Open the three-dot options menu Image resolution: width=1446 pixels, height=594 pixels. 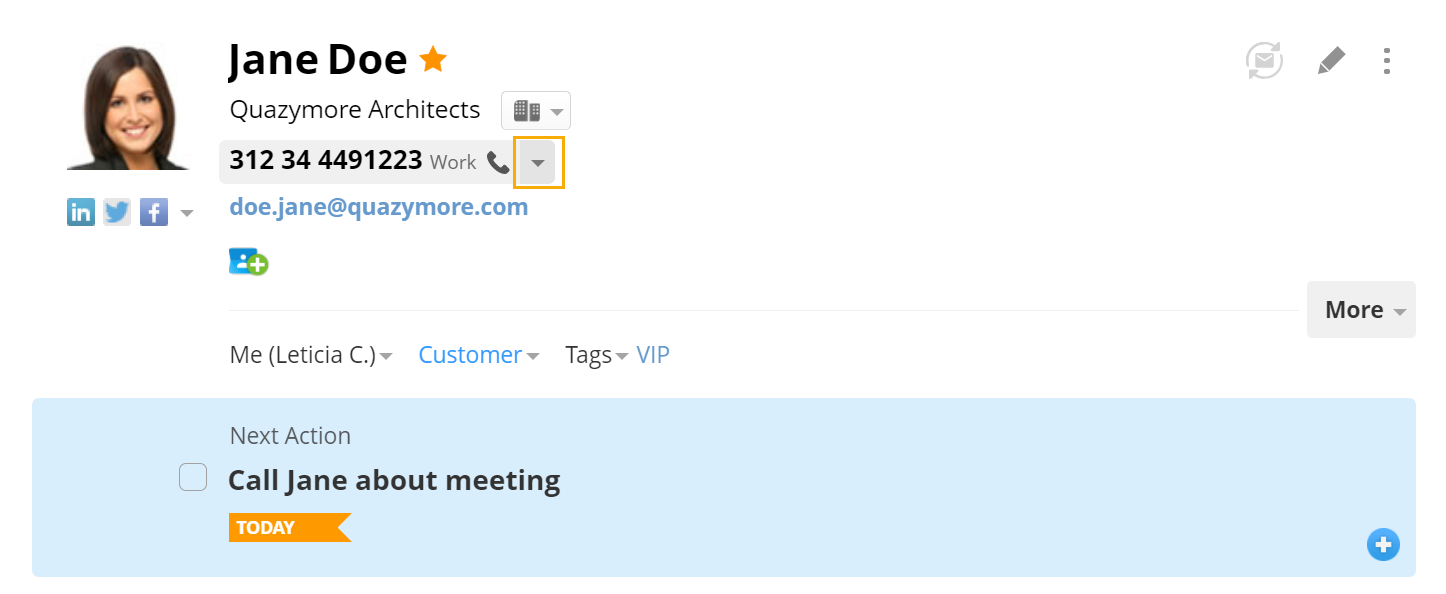click(1386, 61)
